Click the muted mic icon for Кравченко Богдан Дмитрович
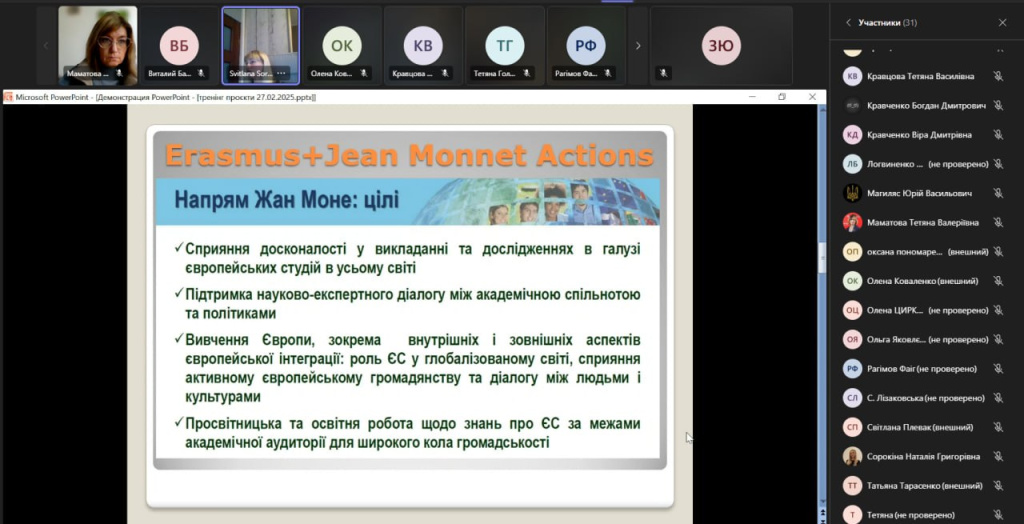This screenshot has width=1024, height=524. (998, 105)
